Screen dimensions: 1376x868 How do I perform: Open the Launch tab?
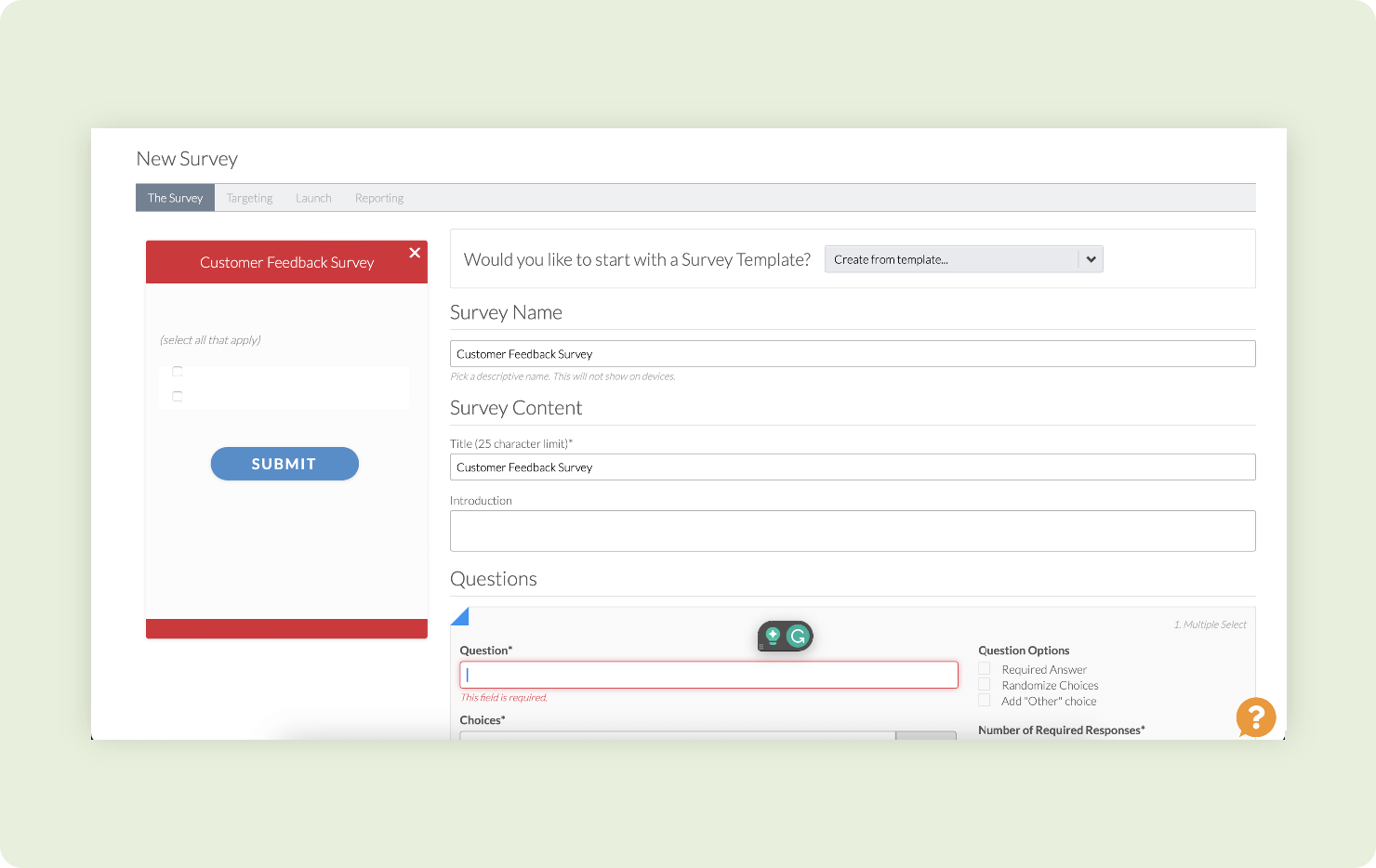(x=313, y=198)
